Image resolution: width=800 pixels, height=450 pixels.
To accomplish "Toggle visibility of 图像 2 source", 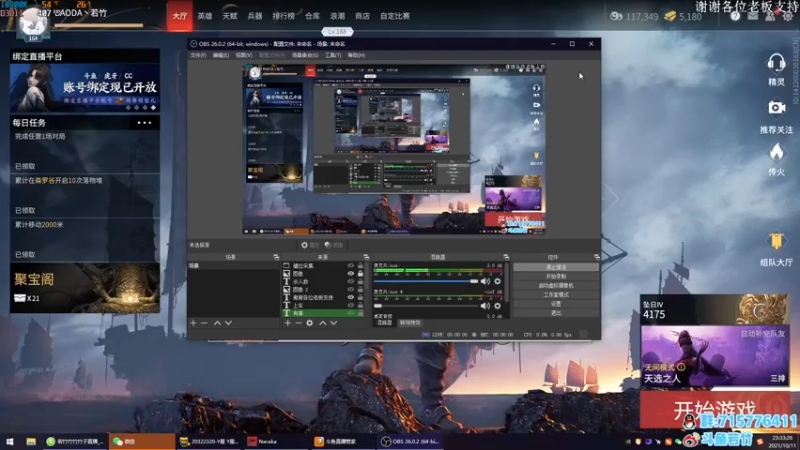I will pyautogui.click(x=351, y=289).
